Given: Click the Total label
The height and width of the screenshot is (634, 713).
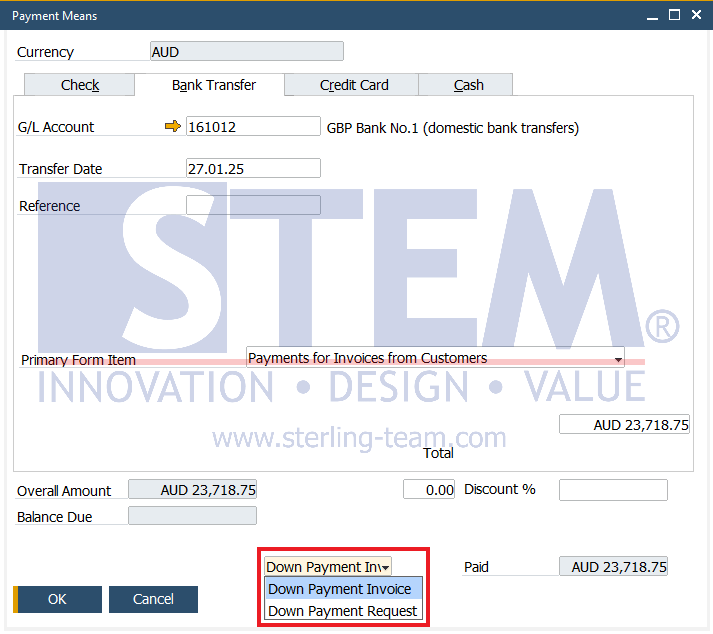Looking at the screenshot, I should tap(438, 453).
